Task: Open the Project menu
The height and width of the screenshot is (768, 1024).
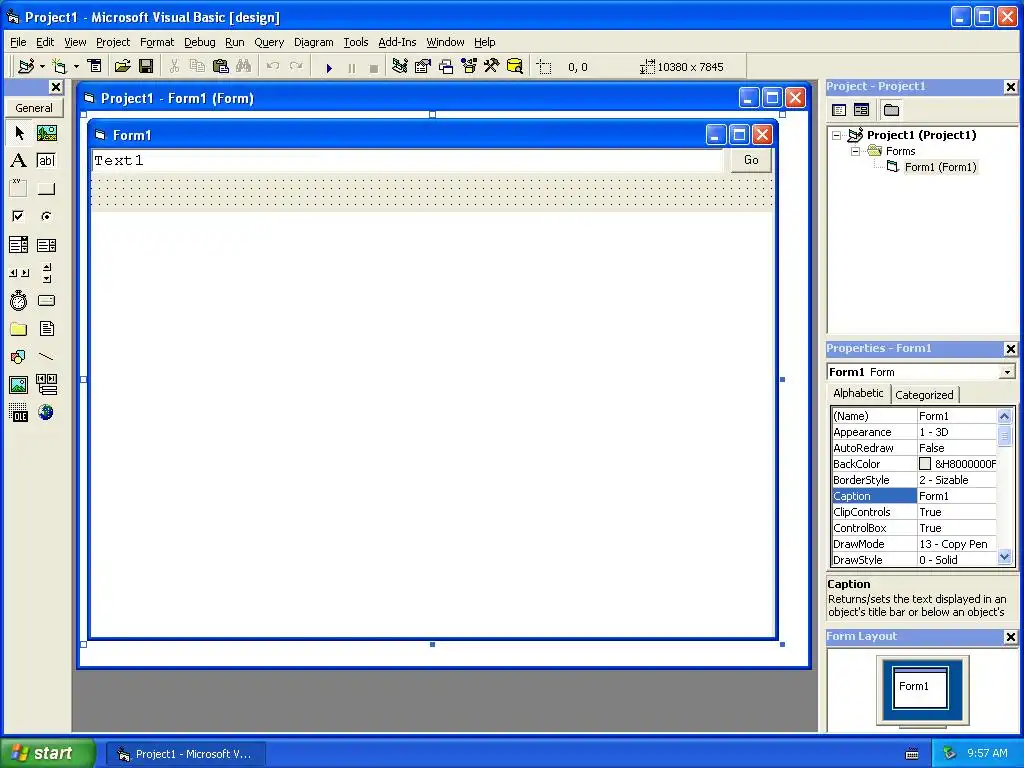Action: [113, 42]
